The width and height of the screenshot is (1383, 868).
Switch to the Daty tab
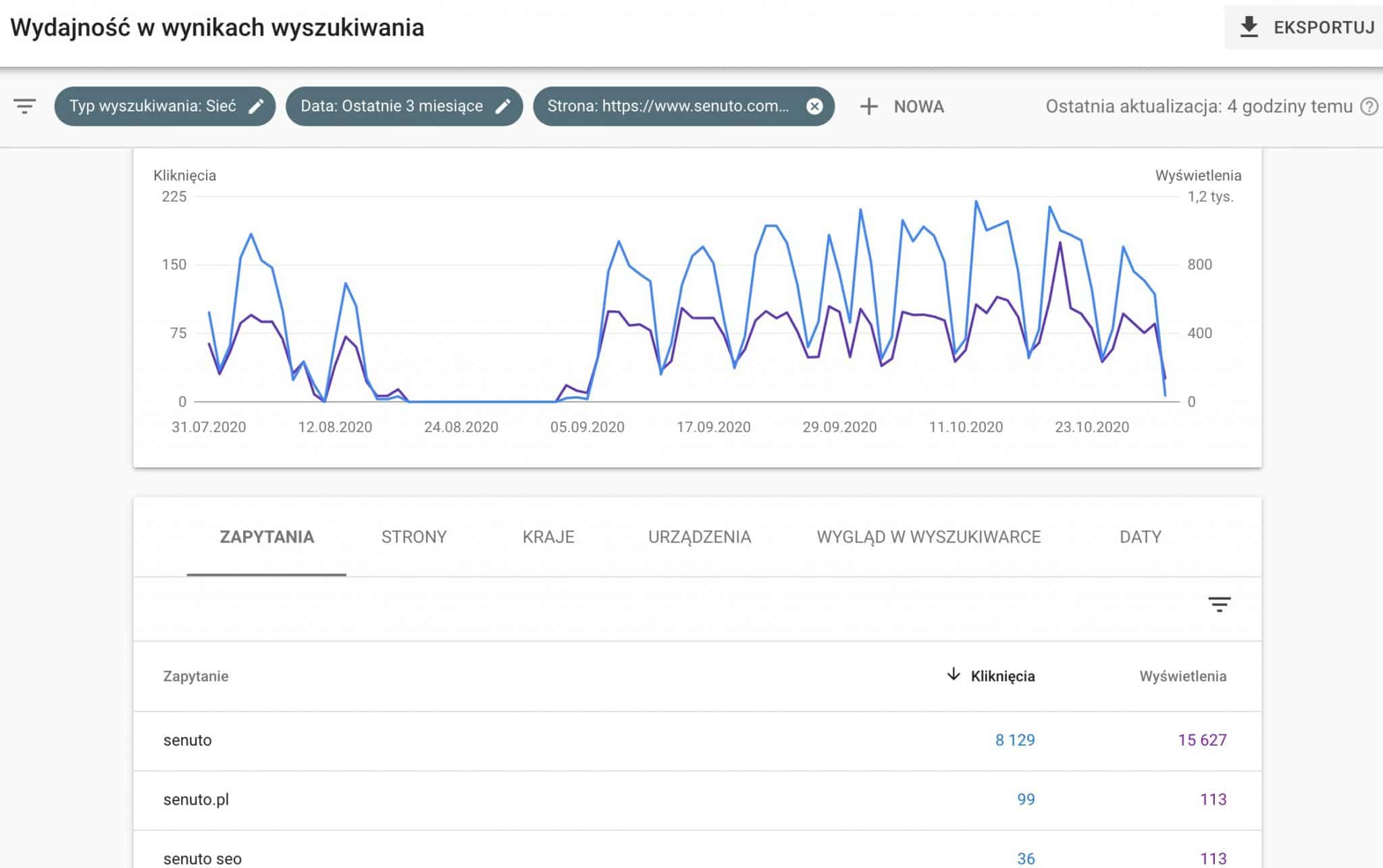(x=1141, y=537)
